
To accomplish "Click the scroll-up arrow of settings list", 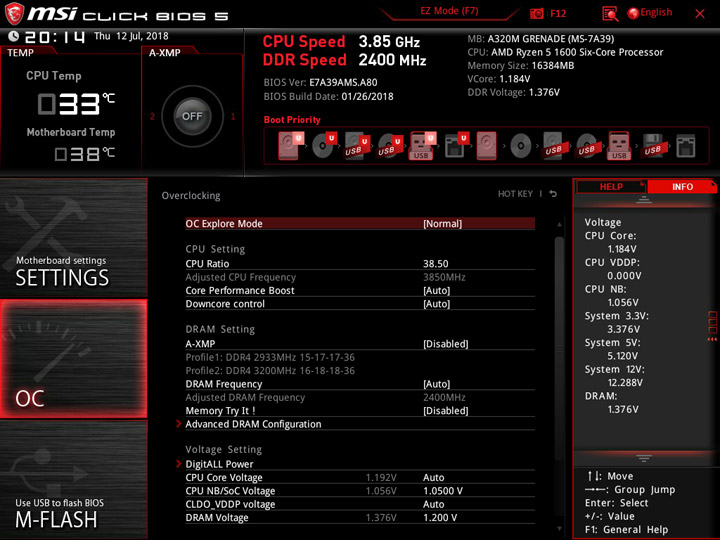I will [559, 225].
